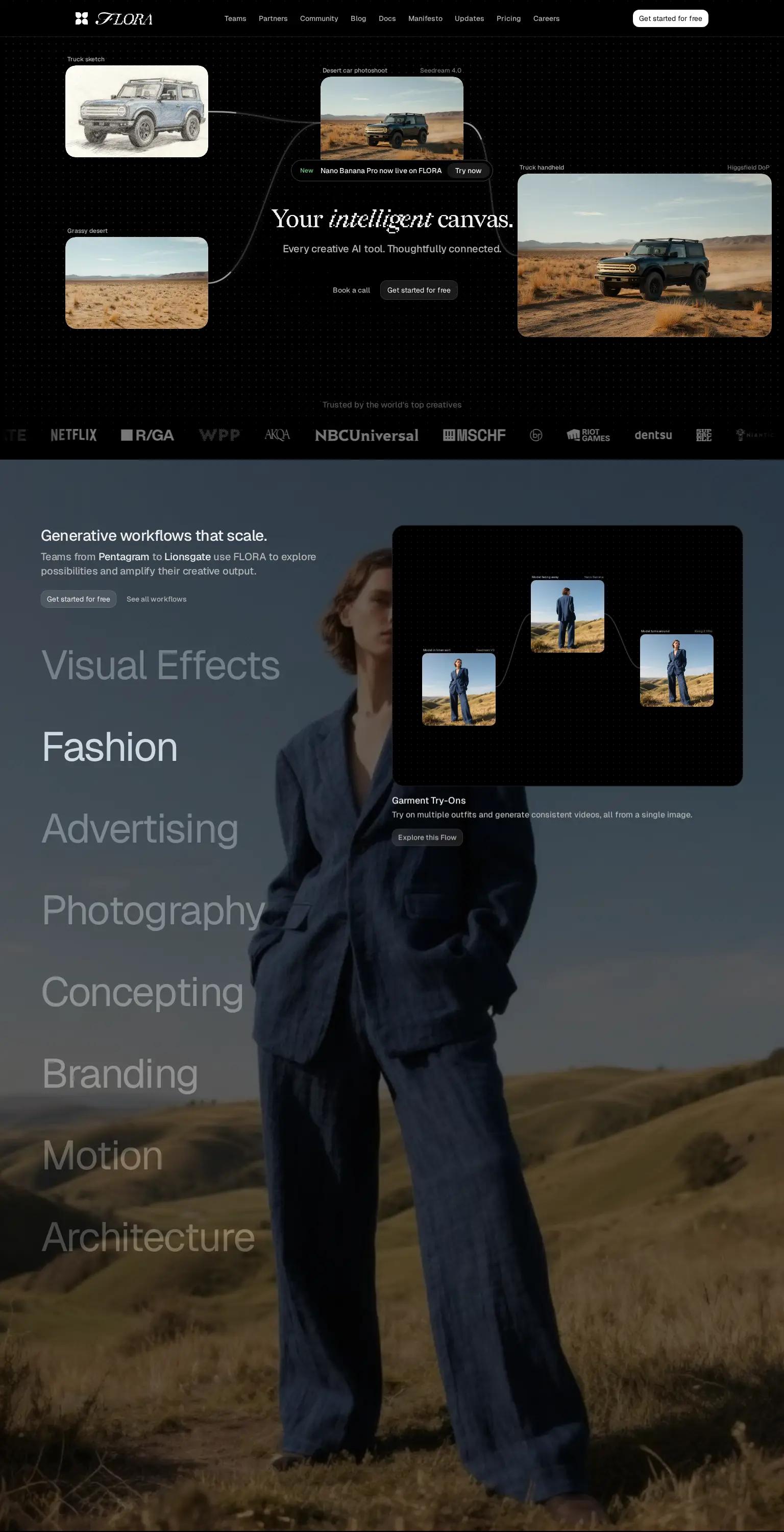Click the Supercell logo
Viewport: 784px width, 1532px height.
click(704, 435)
